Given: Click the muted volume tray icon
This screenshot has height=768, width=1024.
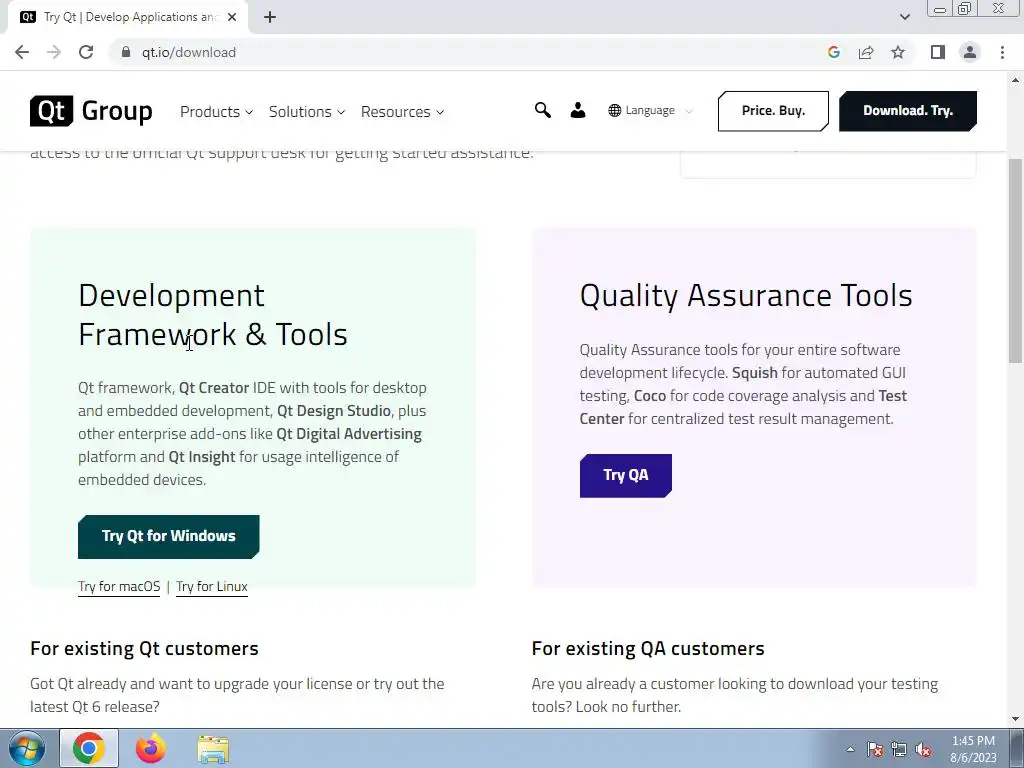Looking at the screenshot, I should [x=923, y=749].
